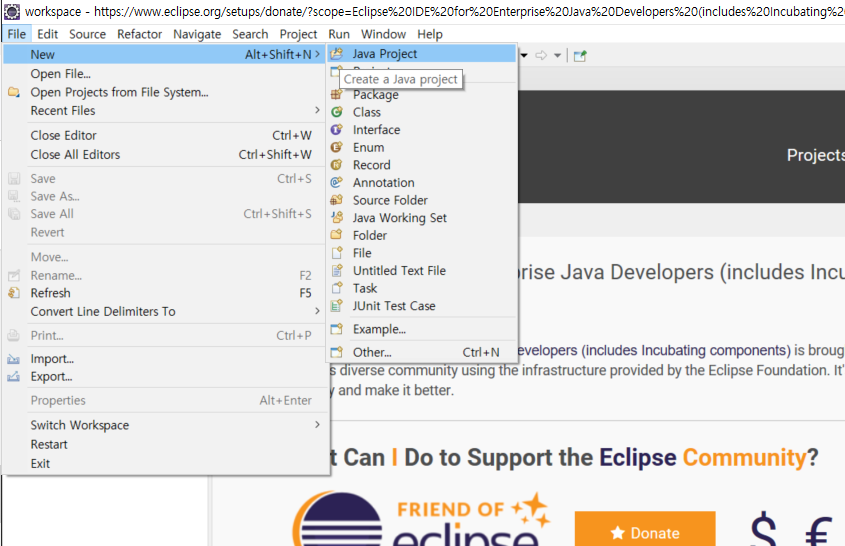Open the Help menu

tap(430, 34)
